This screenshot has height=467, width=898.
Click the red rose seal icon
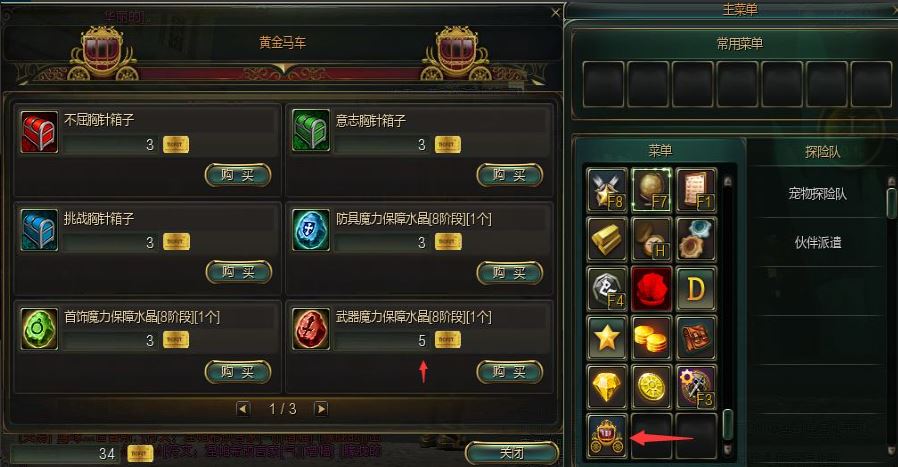[652, 288]
